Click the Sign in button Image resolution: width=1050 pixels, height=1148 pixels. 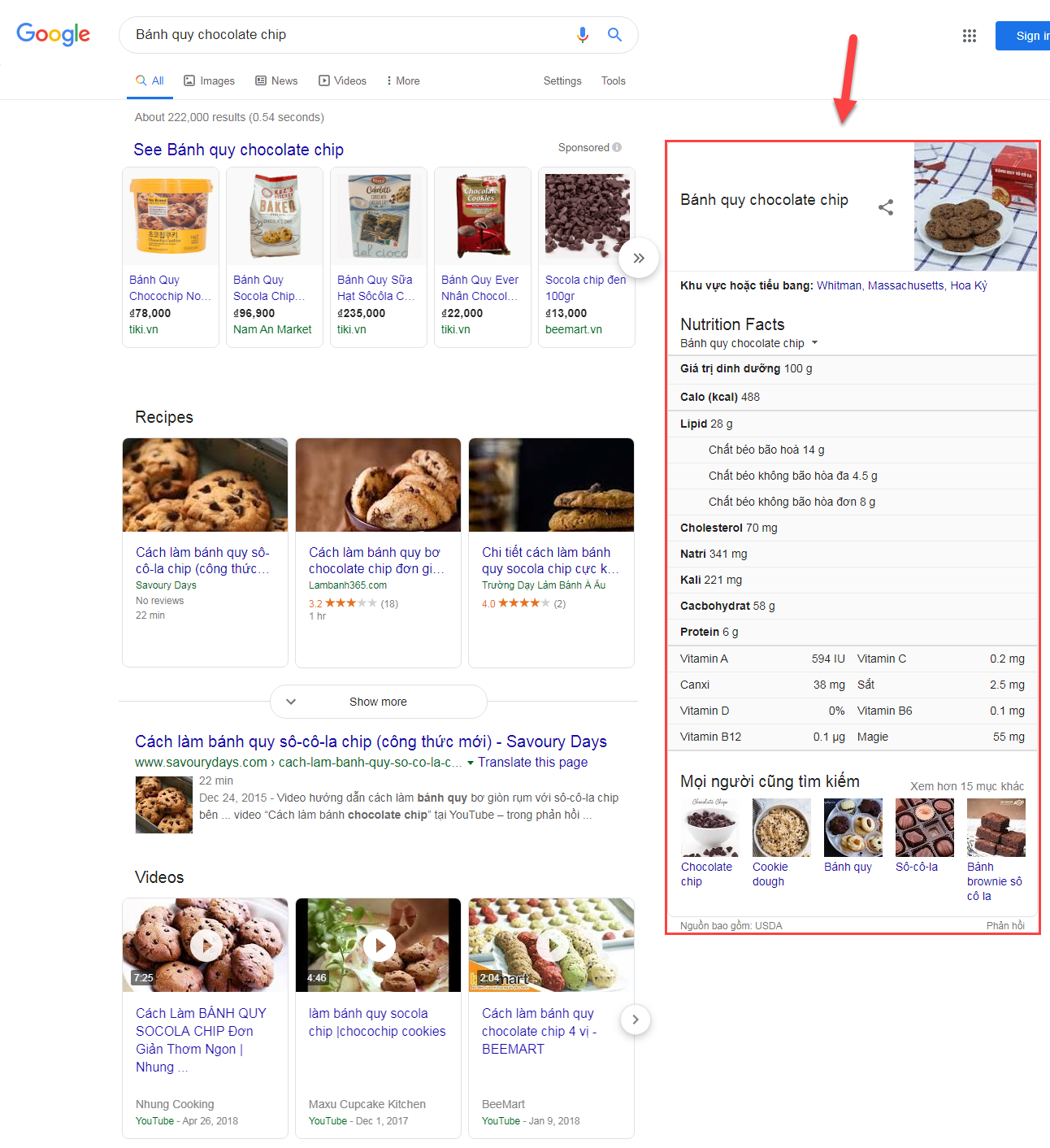[x=1023, y=36]
